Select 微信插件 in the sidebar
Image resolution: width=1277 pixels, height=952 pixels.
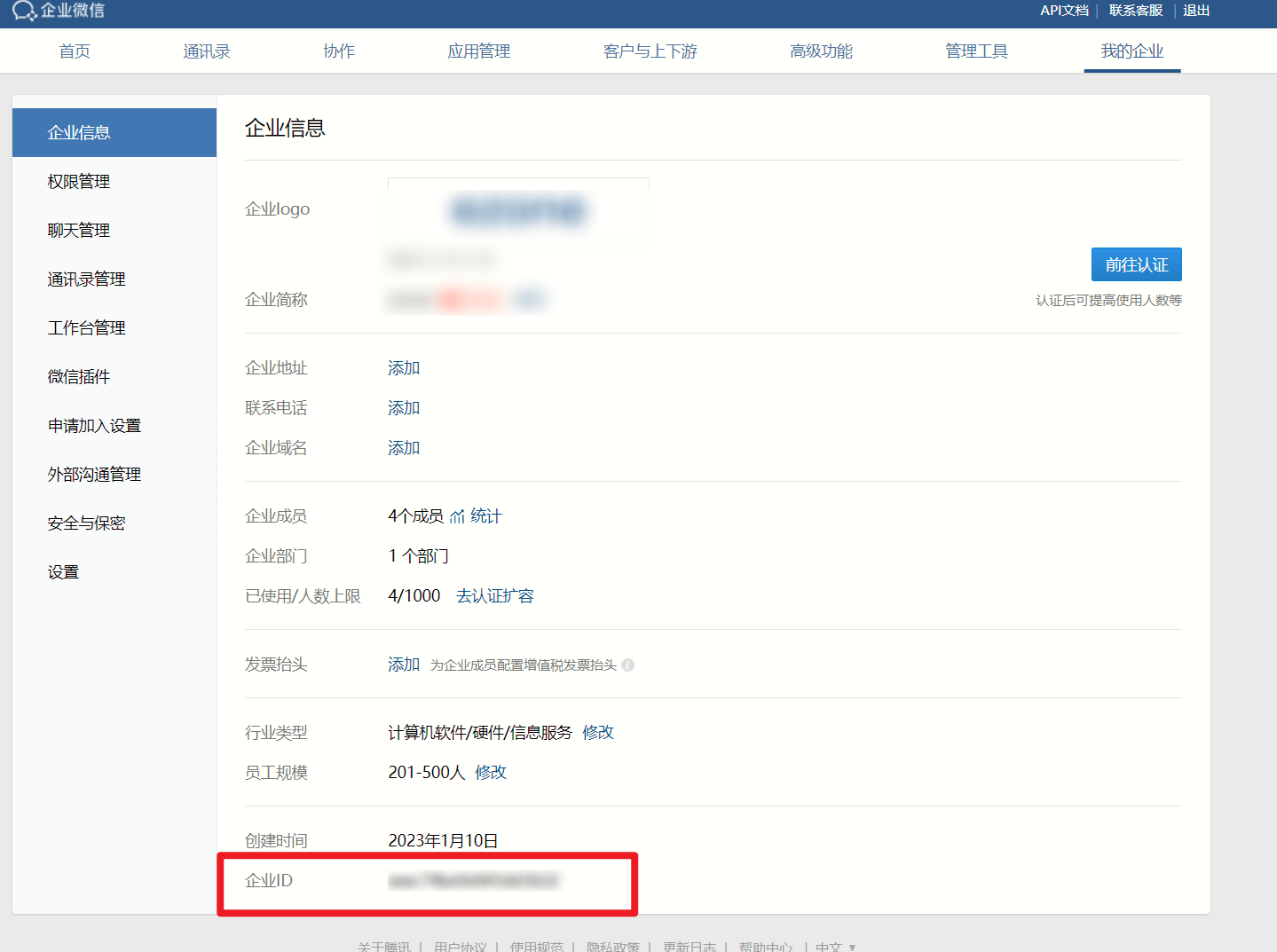[x=77, y=376]
